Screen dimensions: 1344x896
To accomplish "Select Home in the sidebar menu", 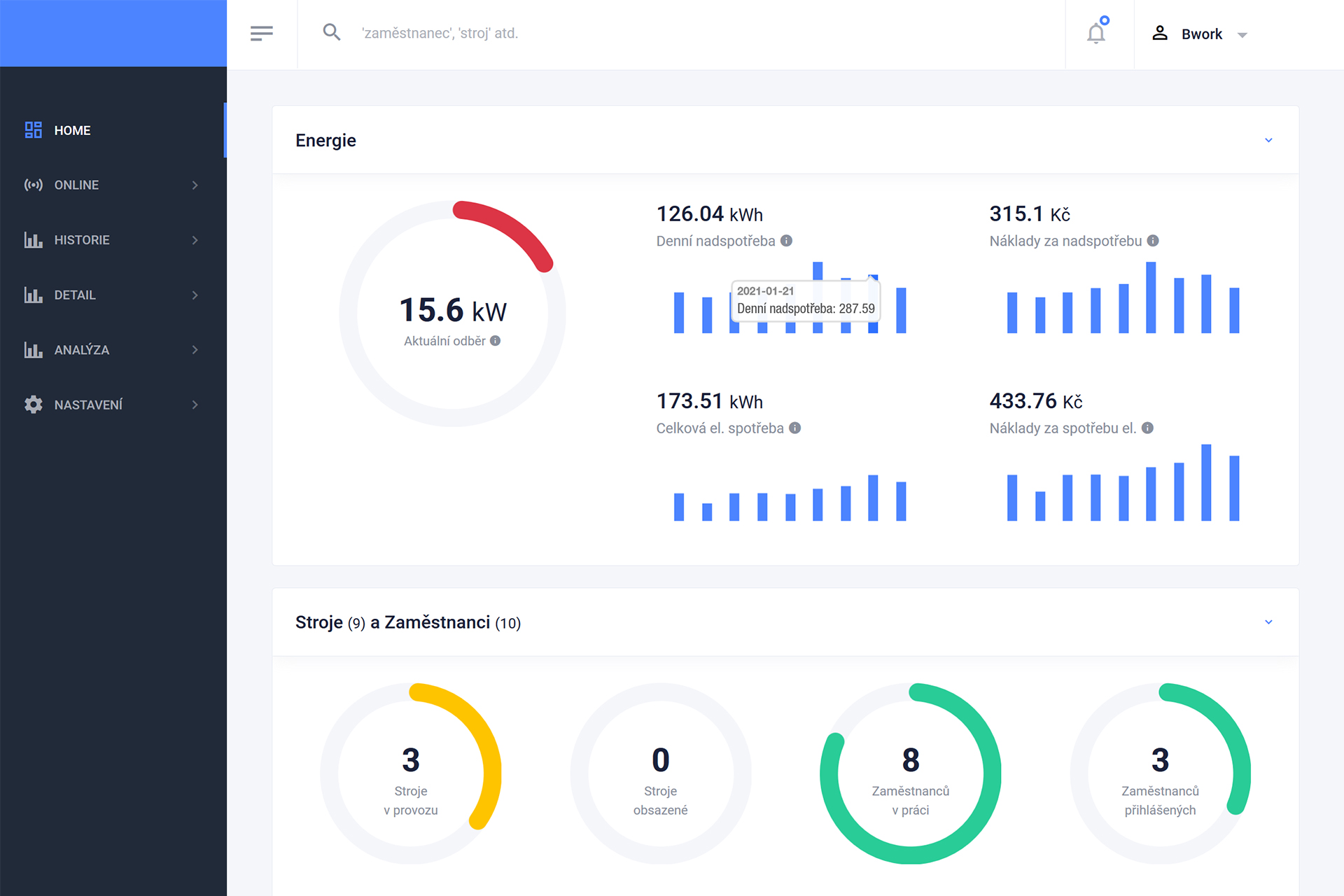I will pyautogui.click(x=72, y=130).
